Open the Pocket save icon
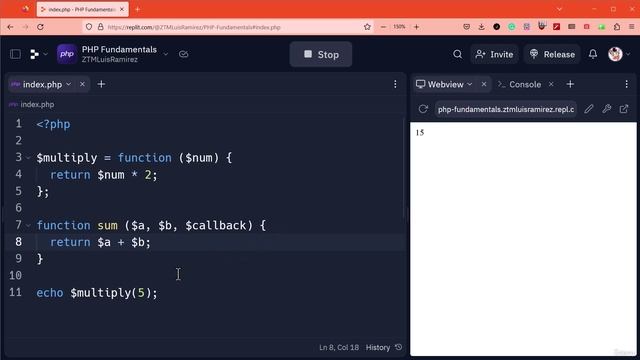 point(467,27)
